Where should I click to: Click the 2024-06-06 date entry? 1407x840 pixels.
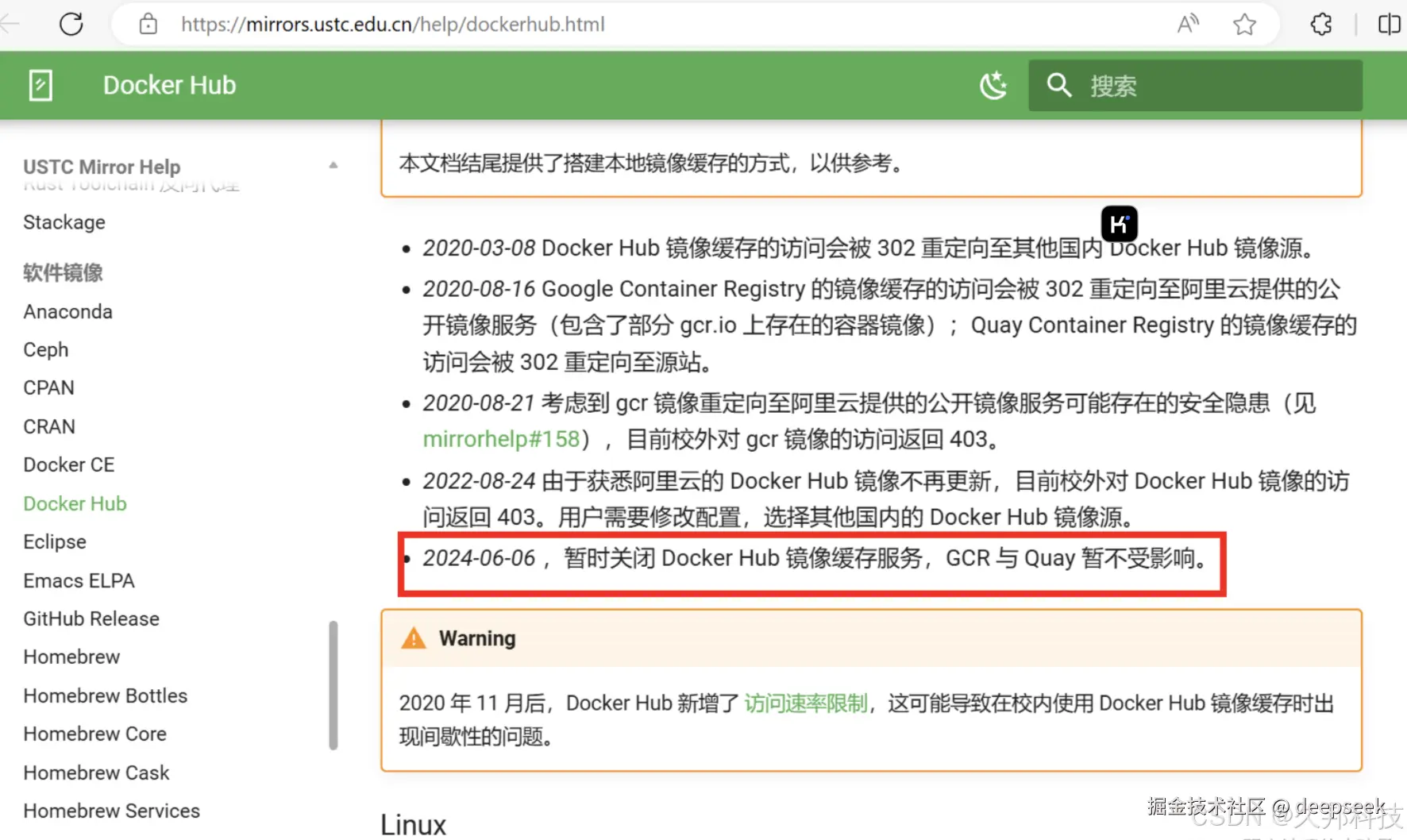[479, 558]
